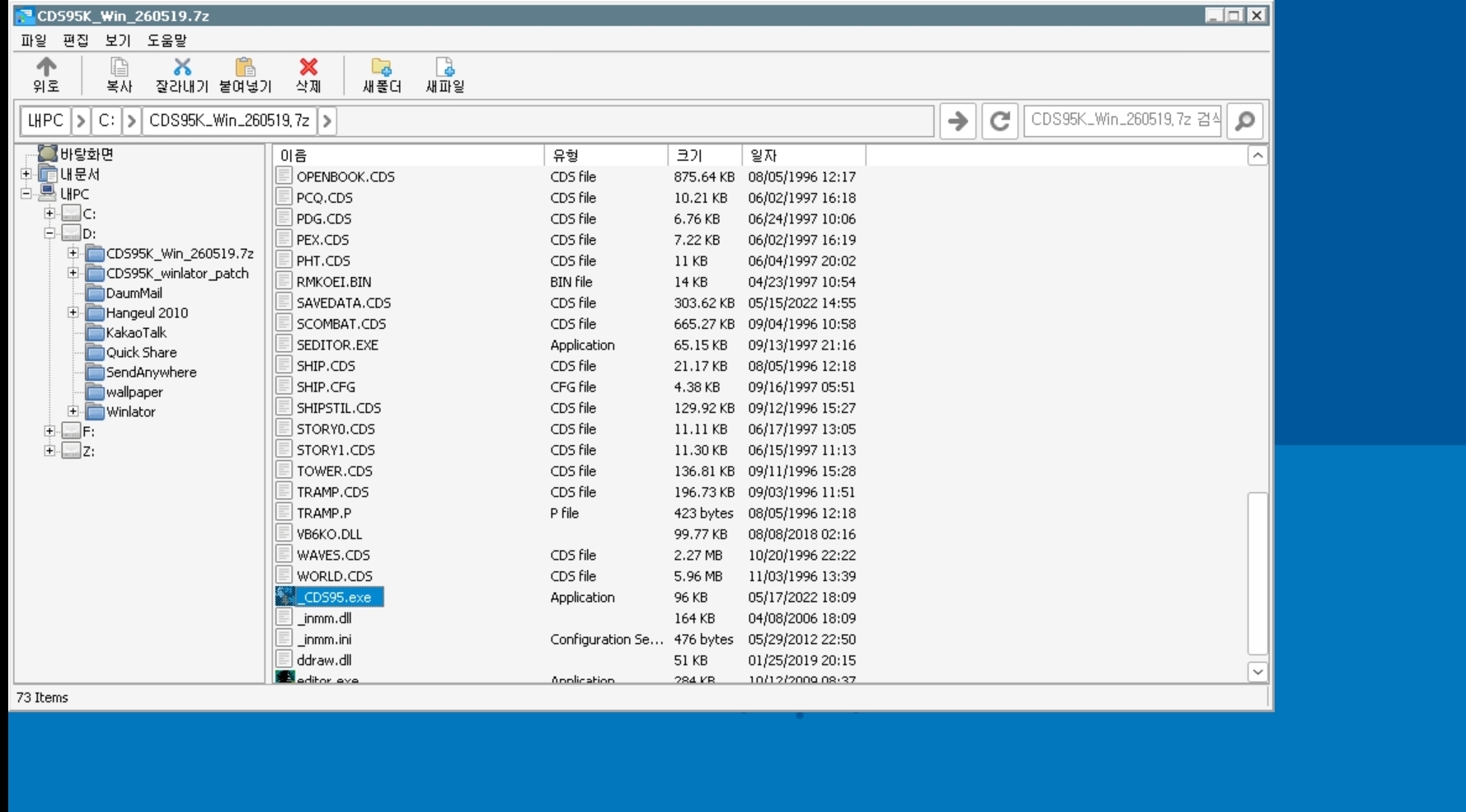Viewport: 1466px width, 812px height.
Task: Select the WAVES.CDS file
Action: [333, 555]
